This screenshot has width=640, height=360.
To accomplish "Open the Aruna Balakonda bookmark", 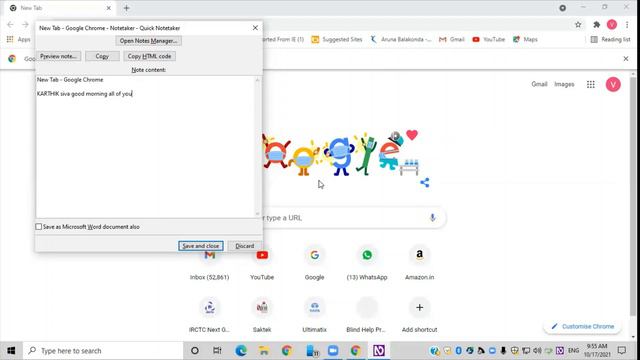I will click(x=401, y=40).
